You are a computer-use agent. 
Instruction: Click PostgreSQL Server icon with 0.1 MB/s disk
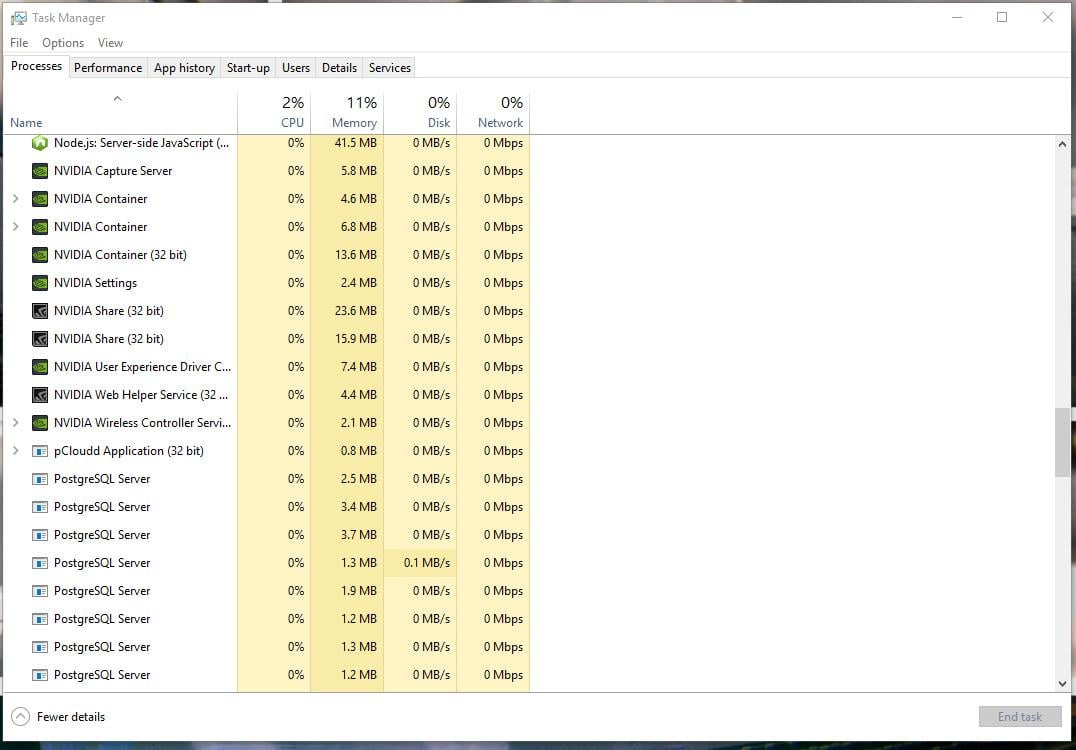40,563
